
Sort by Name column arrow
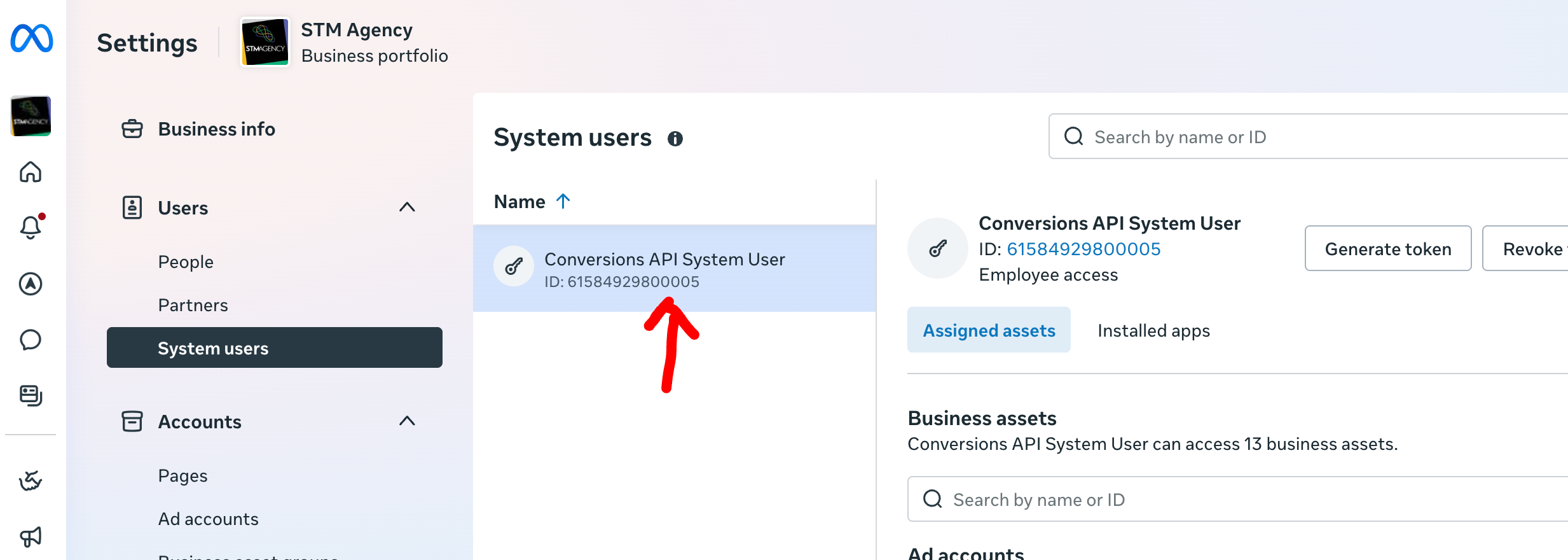[x=563, y=201]
